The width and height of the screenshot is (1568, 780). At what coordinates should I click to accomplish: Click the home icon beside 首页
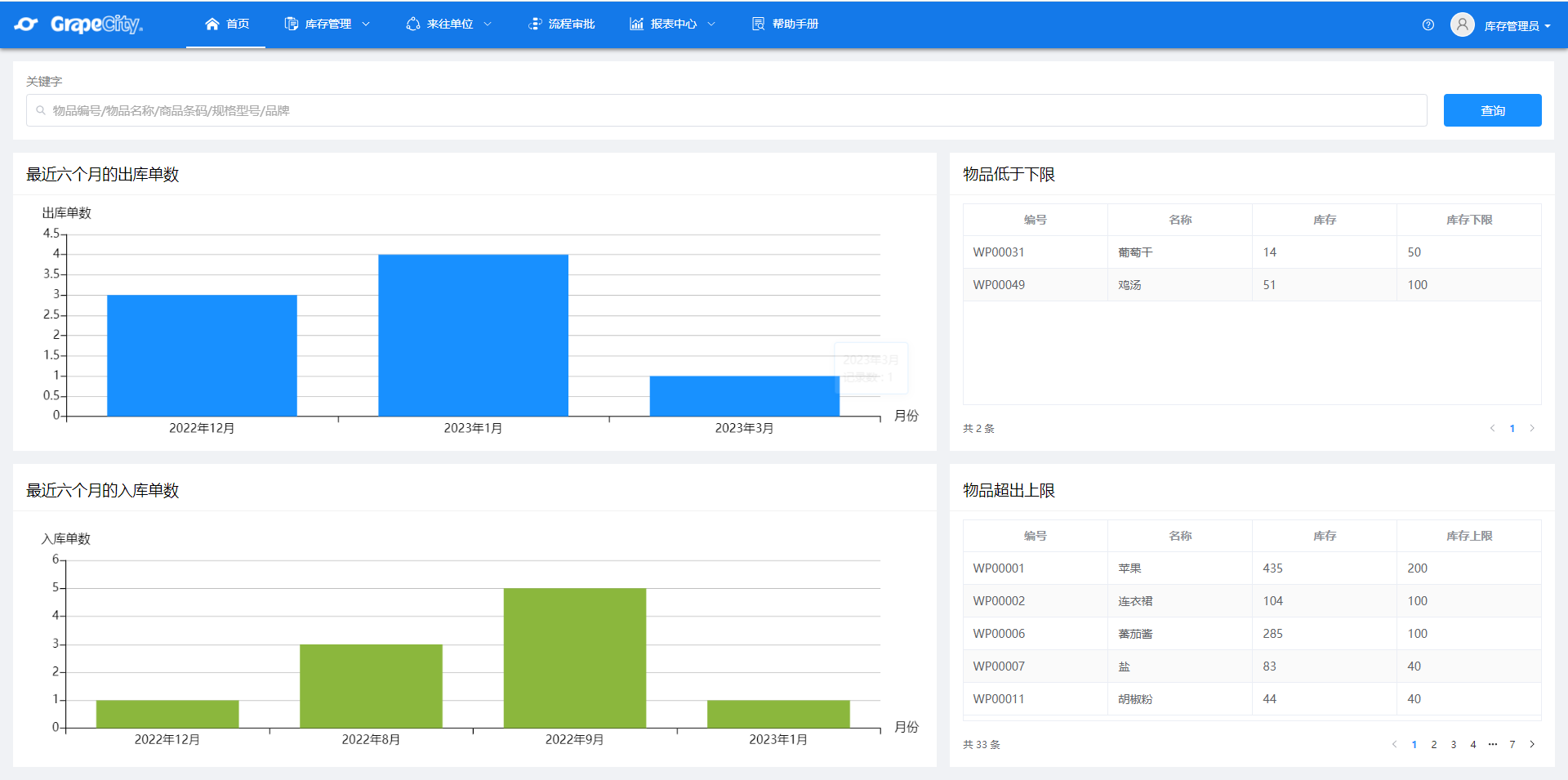(x=212, y=24)
